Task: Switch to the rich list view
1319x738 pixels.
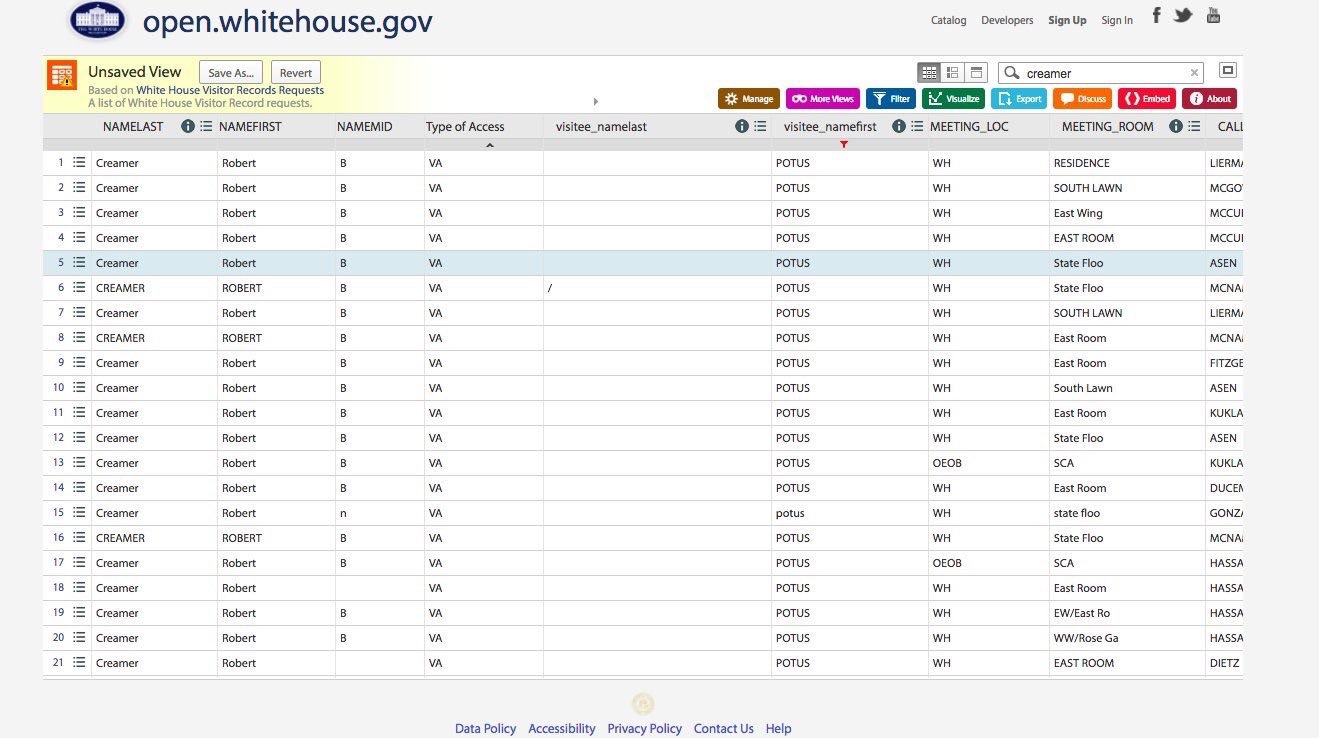Action: (952, 72)
